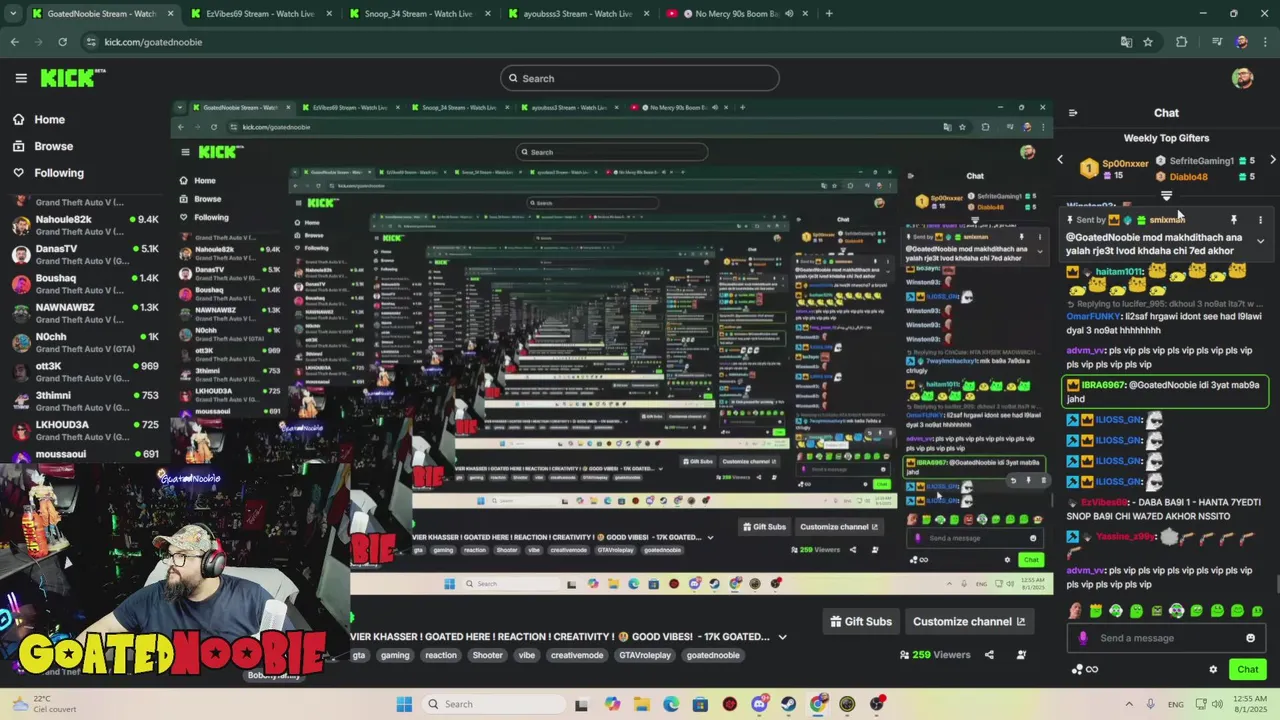Click the Gift Subs button
The height and width of the screenshot is (720, 1280).
tap(861, 622)
